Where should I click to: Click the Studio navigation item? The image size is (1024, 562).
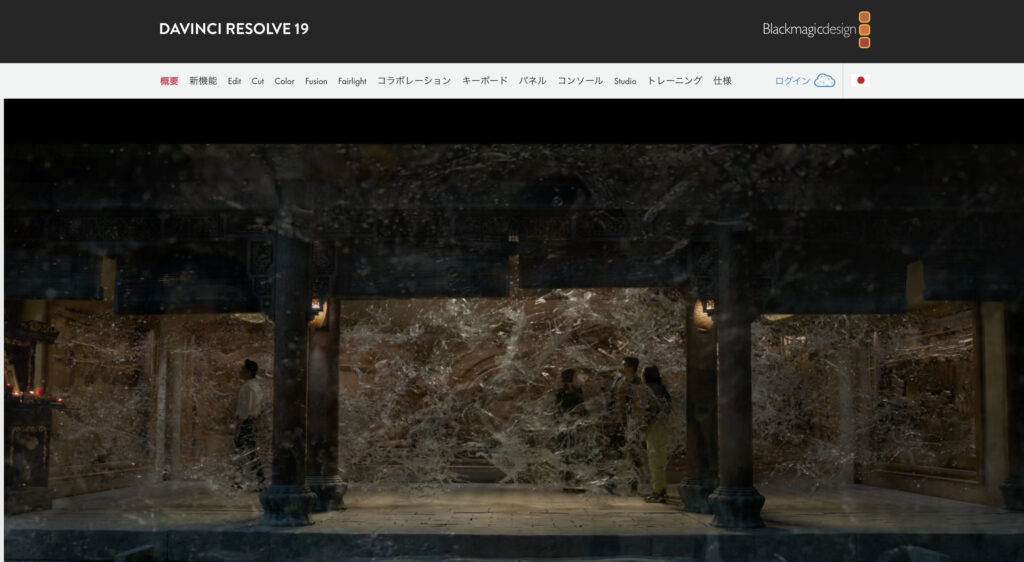(625, 81)
